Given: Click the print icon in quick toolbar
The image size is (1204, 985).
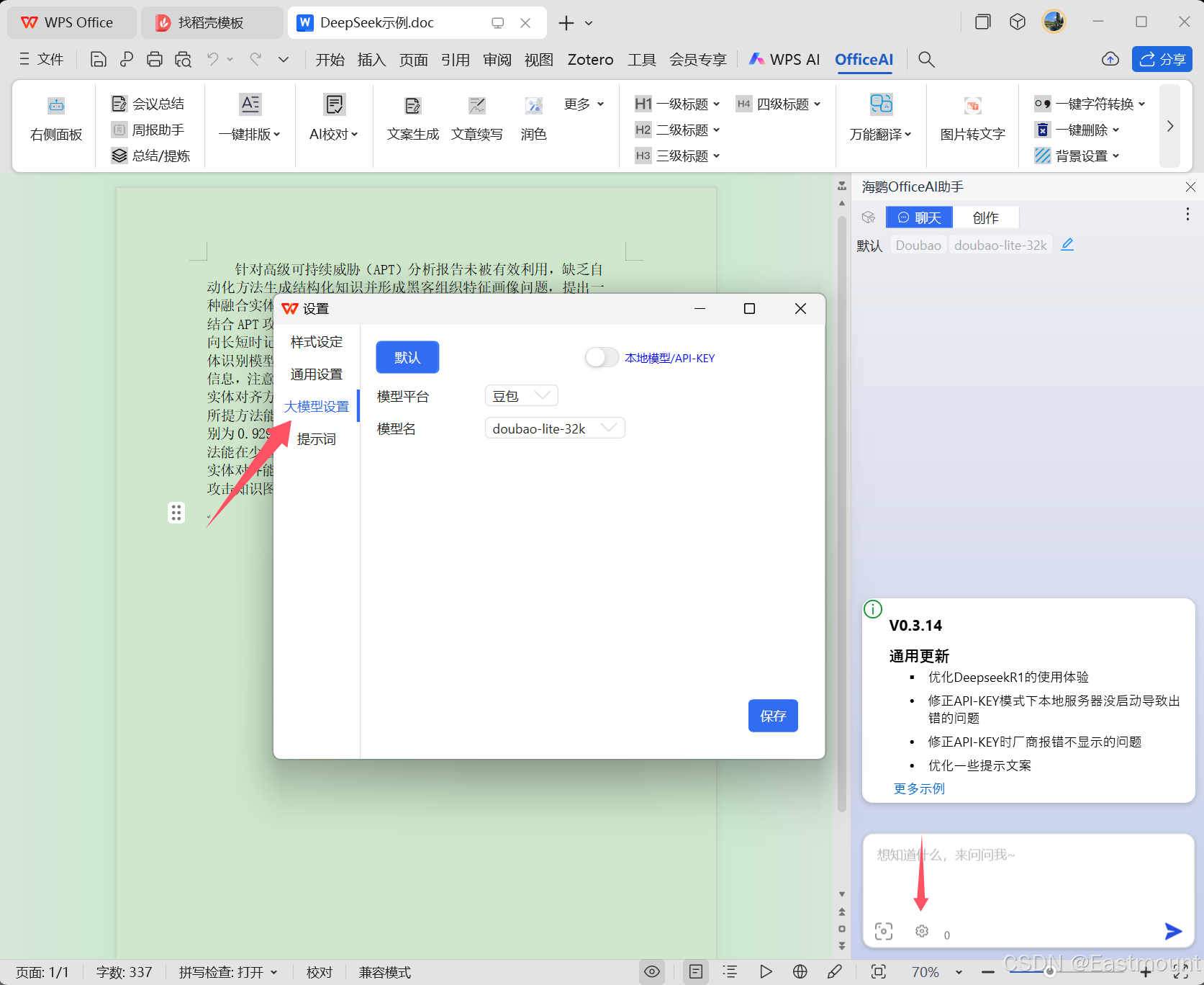Looking at the screenshot, I should click(x=155, y=60).
